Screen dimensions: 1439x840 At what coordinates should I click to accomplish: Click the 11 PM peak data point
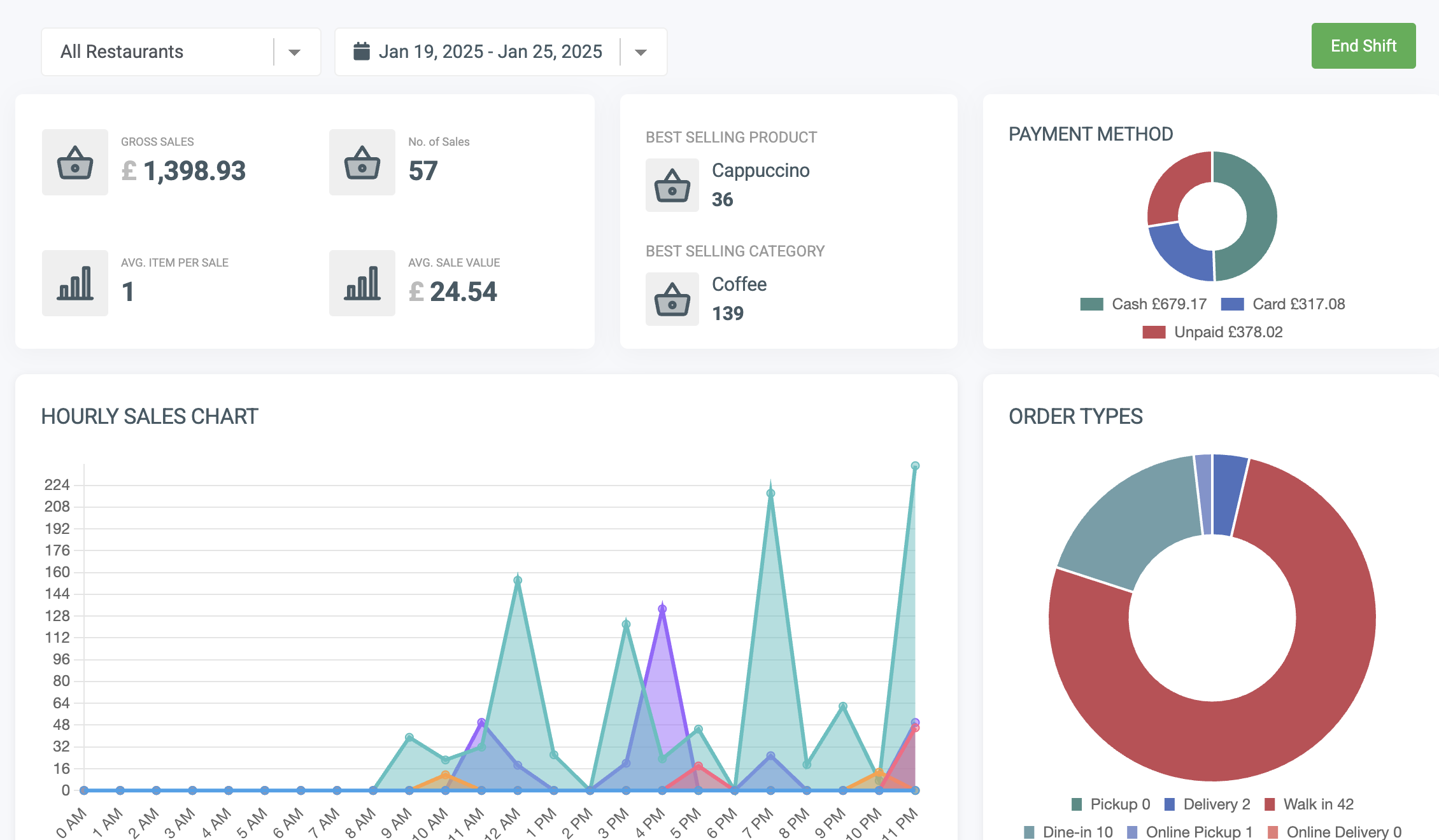click(915, 466)
